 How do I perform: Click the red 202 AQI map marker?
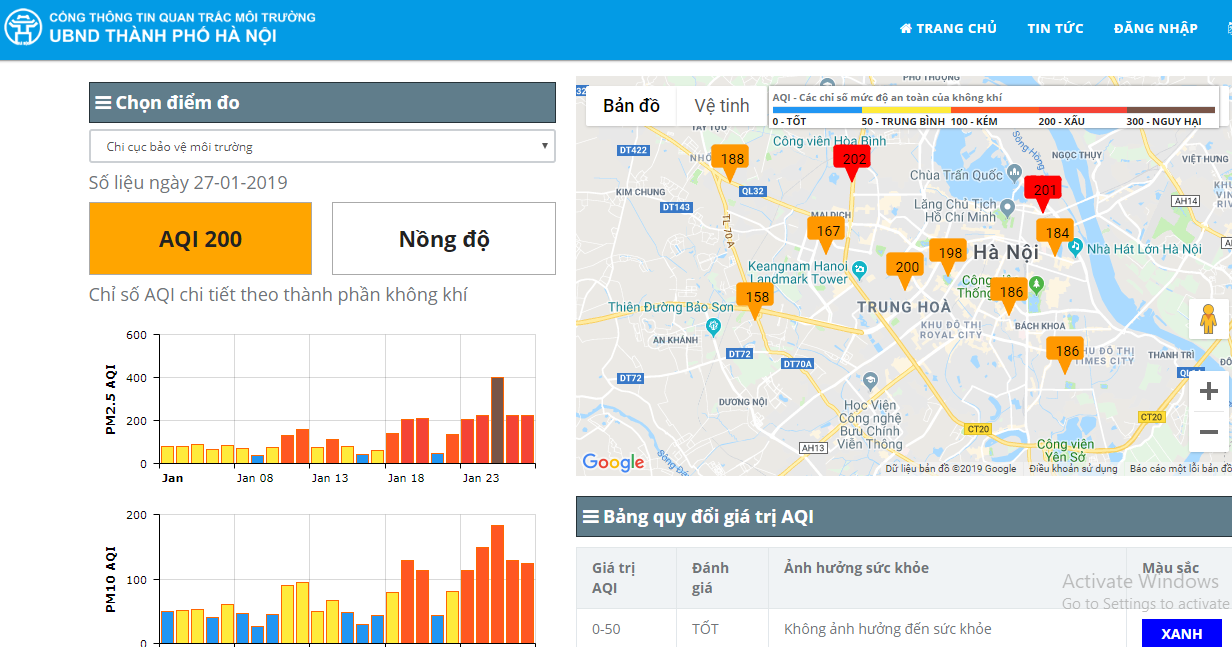point(853,159)
